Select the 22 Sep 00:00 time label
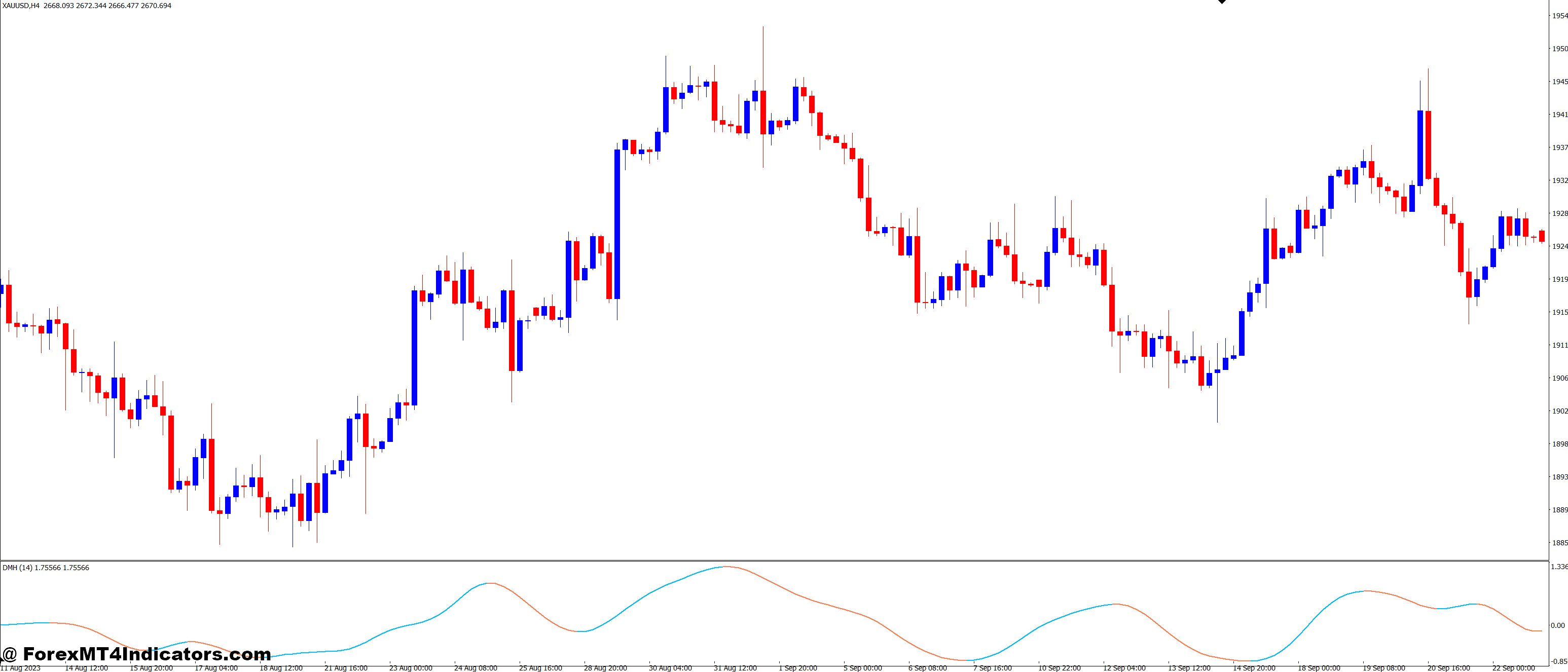Viewport: 1568px width, 672px height. coord(1513,668)
